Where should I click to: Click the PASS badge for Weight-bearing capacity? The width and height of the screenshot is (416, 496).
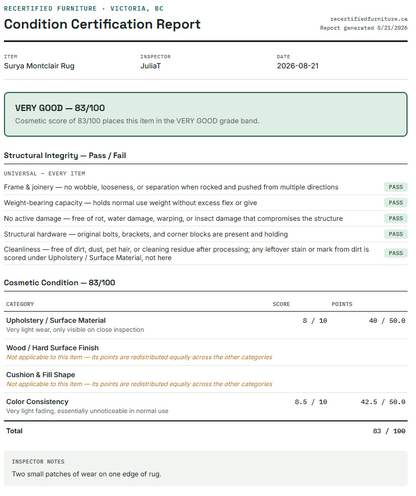click(x=395, y=203)
